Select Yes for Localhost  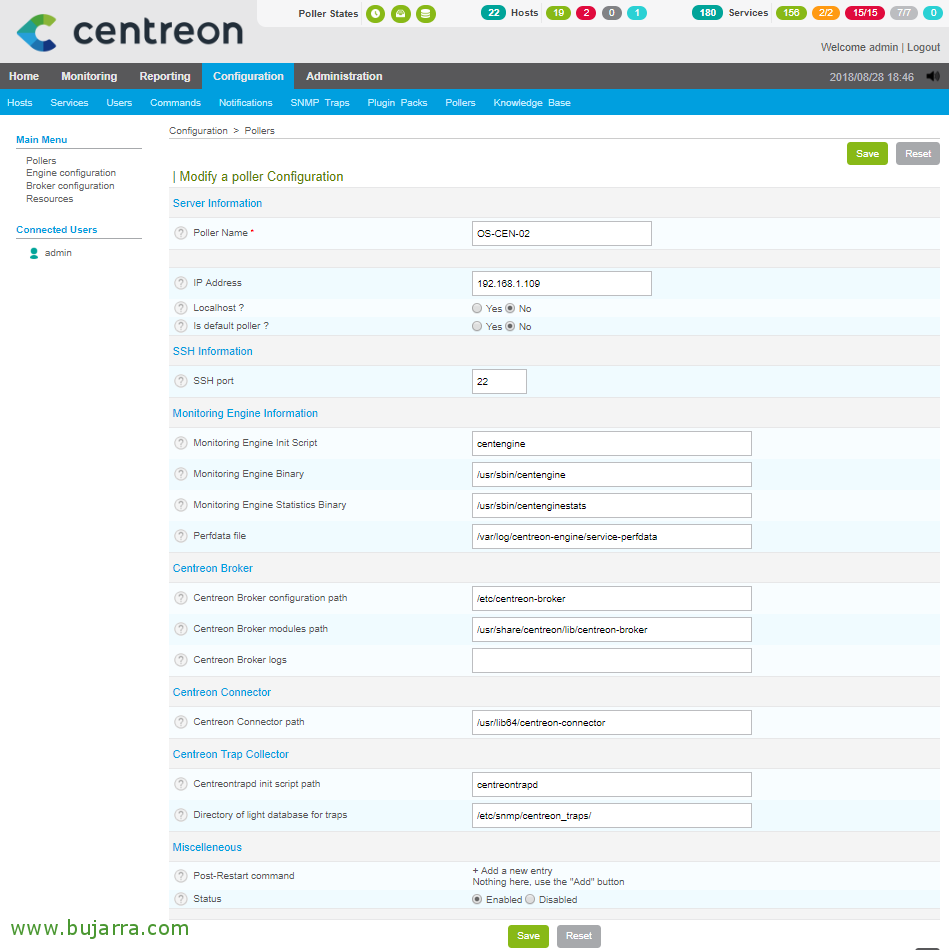pyautogui.click(x=477, y=308)
